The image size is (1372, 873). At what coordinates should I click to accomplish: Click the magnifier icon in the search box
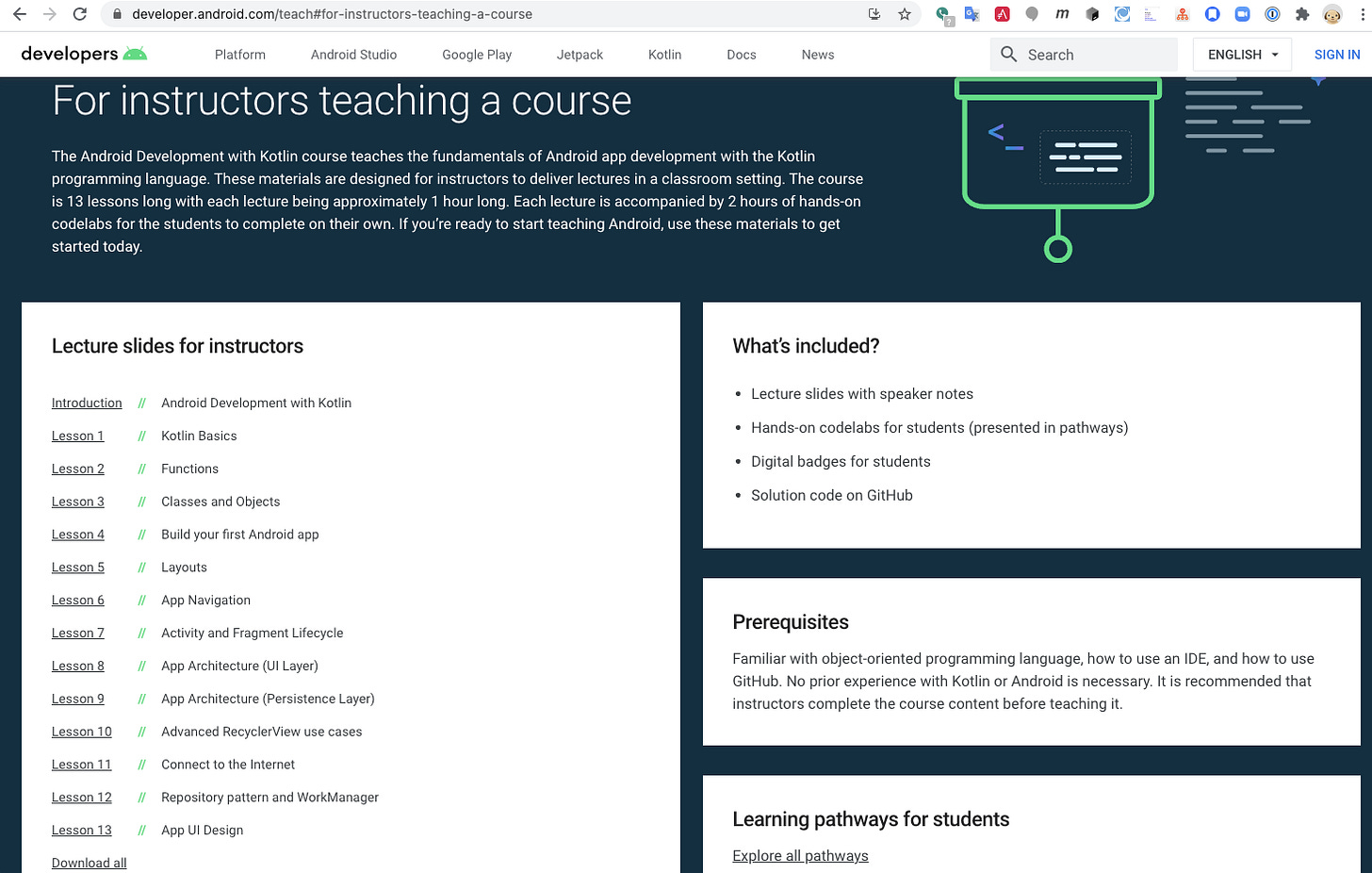[x=1008, y=55]
